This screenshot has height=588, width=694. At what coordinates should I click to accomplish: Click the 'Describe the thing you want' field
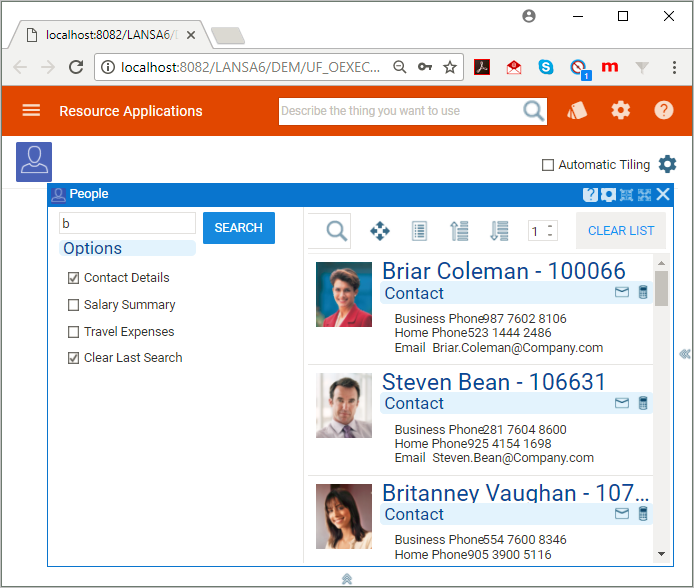[399, 111]
